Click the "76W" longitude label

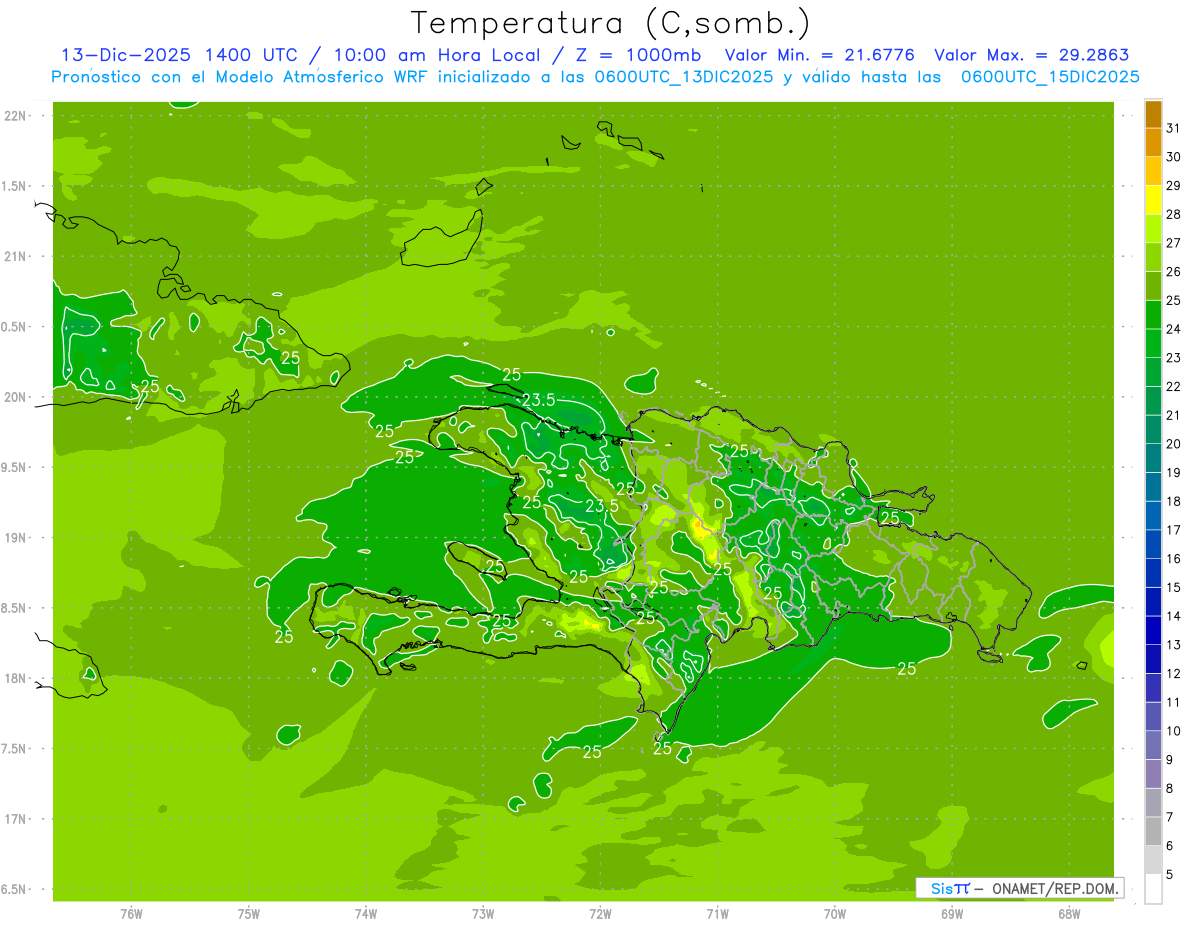coord(131,913)
